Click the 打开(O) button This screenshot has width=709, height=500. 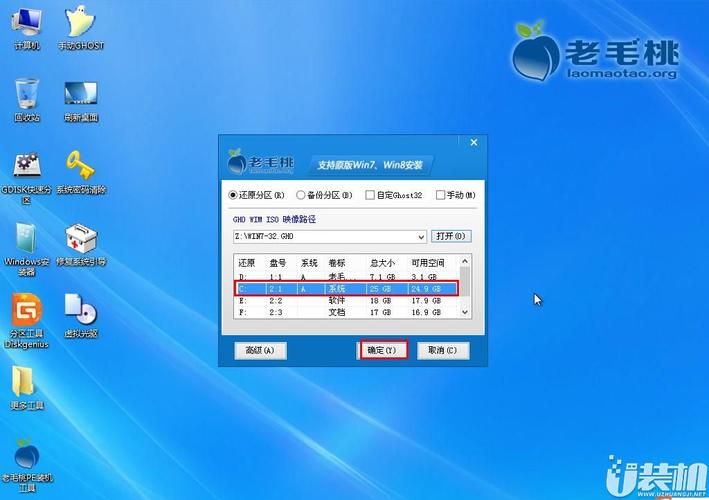coord(451,236)
